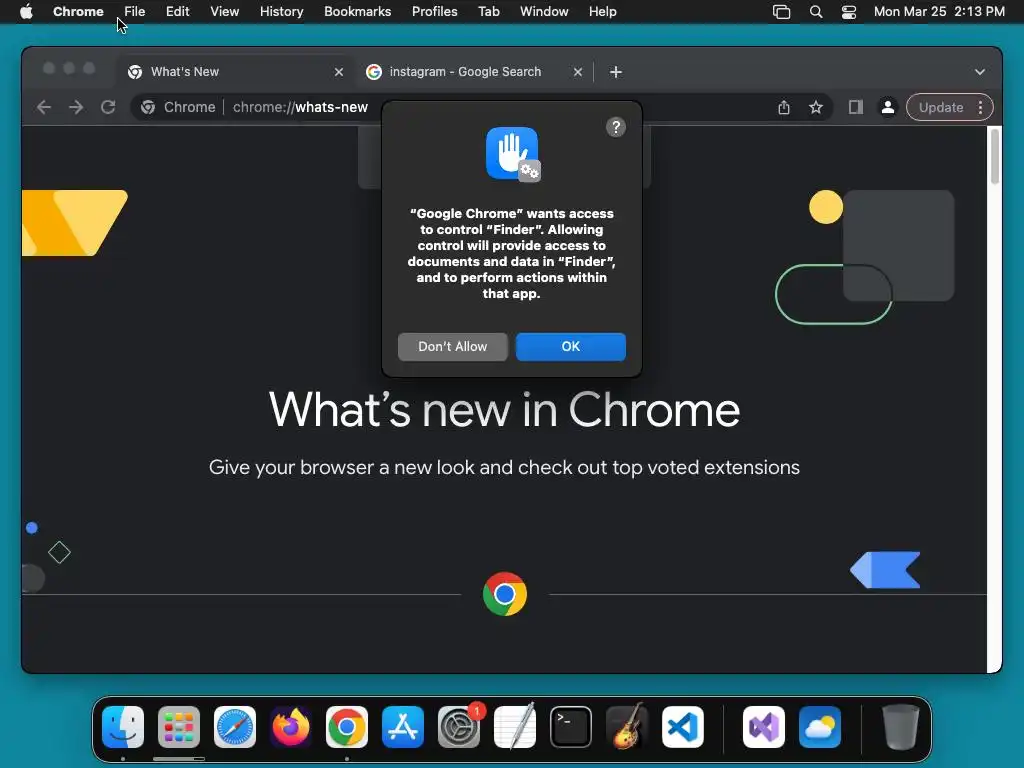Open Terminal from the Dock
The width and height of the screenshot is (1024, 768).
[571, 727]
